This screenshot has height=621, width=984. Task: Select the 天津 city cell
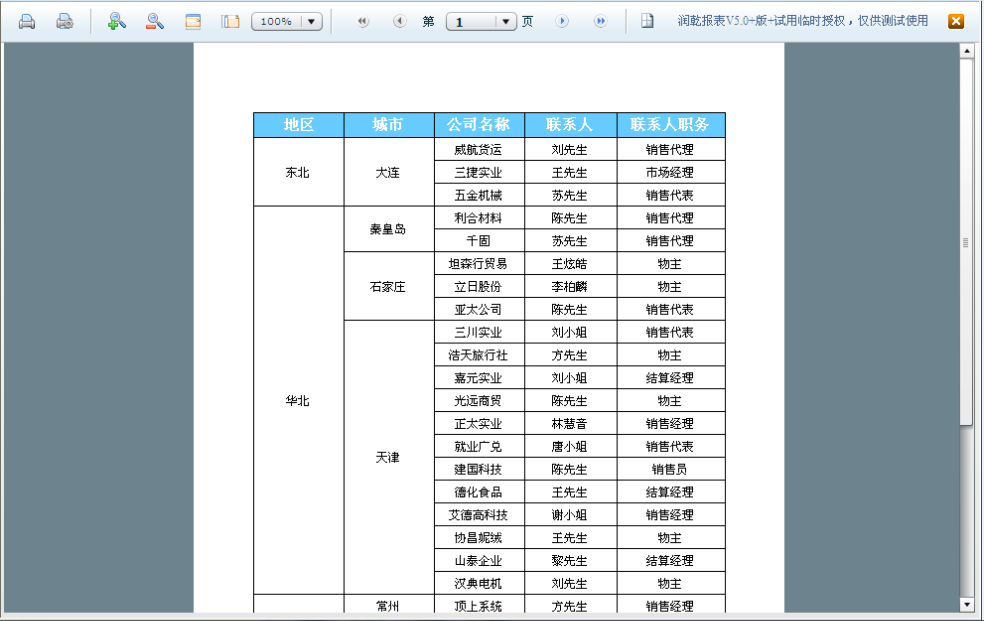click(x=388, y=458)
